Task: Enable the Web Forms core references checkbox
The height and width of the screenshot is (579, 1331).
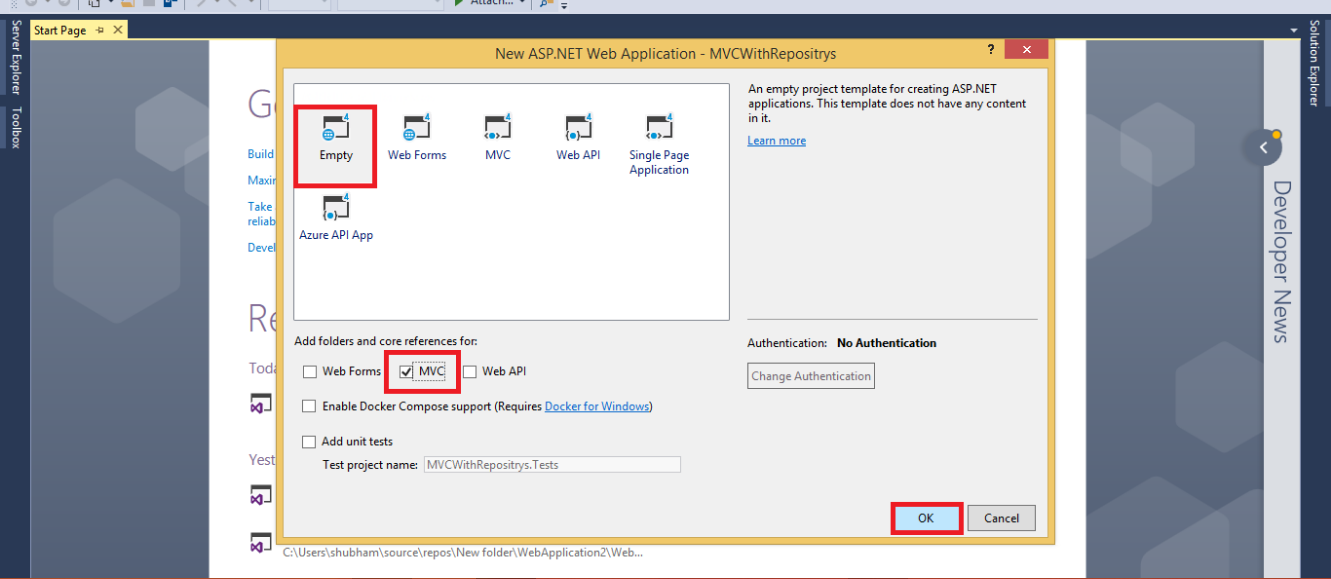Action: point(310,372)
